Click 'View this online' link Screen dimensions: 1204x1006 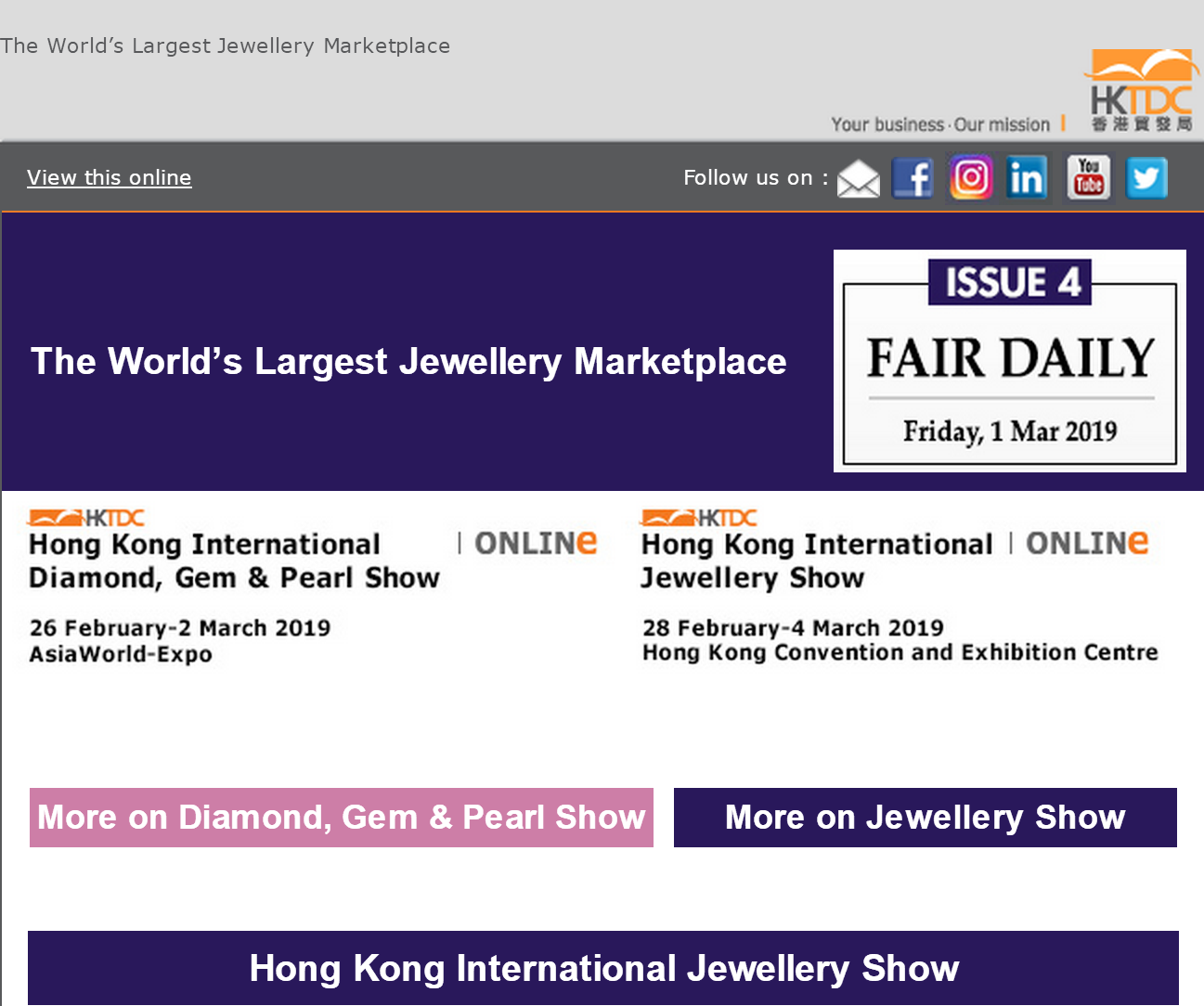click(110, 177)
